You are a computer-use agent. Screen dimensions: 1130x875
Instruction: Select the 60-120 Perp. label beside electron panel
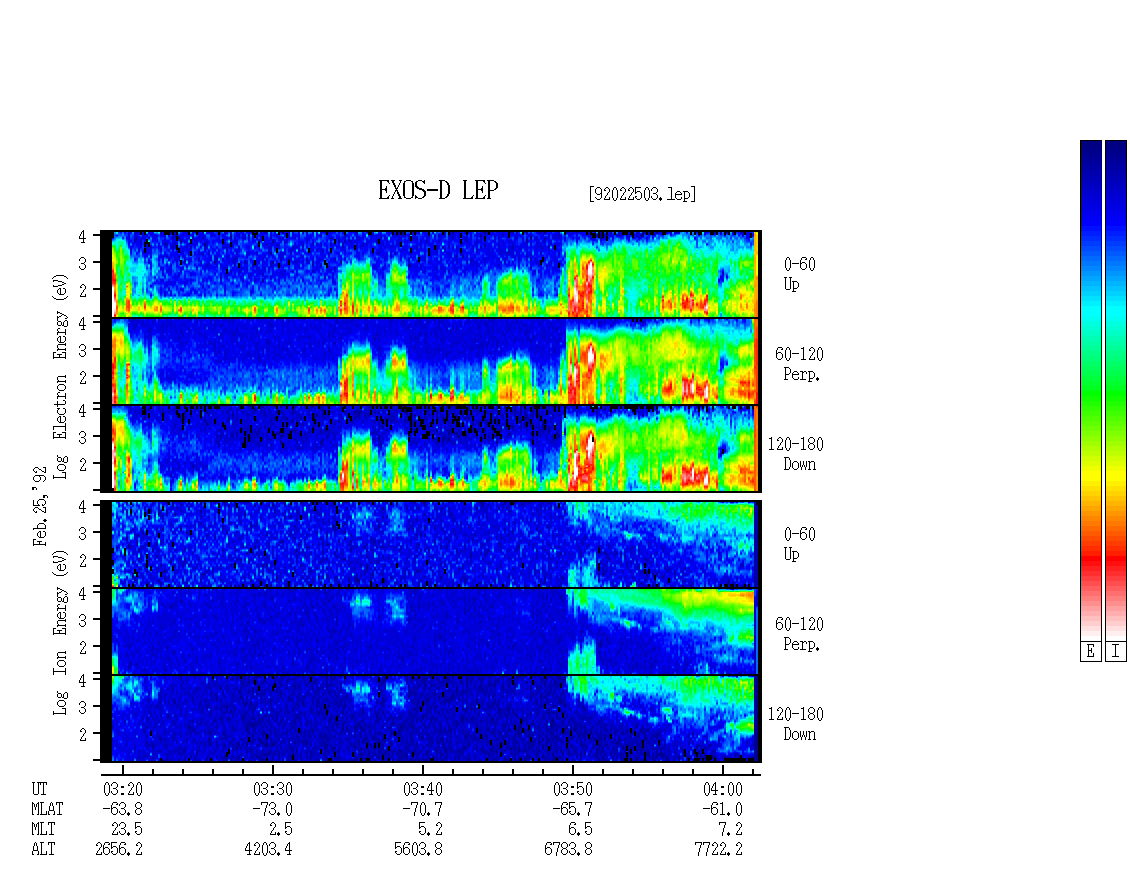tap(799, 364)
